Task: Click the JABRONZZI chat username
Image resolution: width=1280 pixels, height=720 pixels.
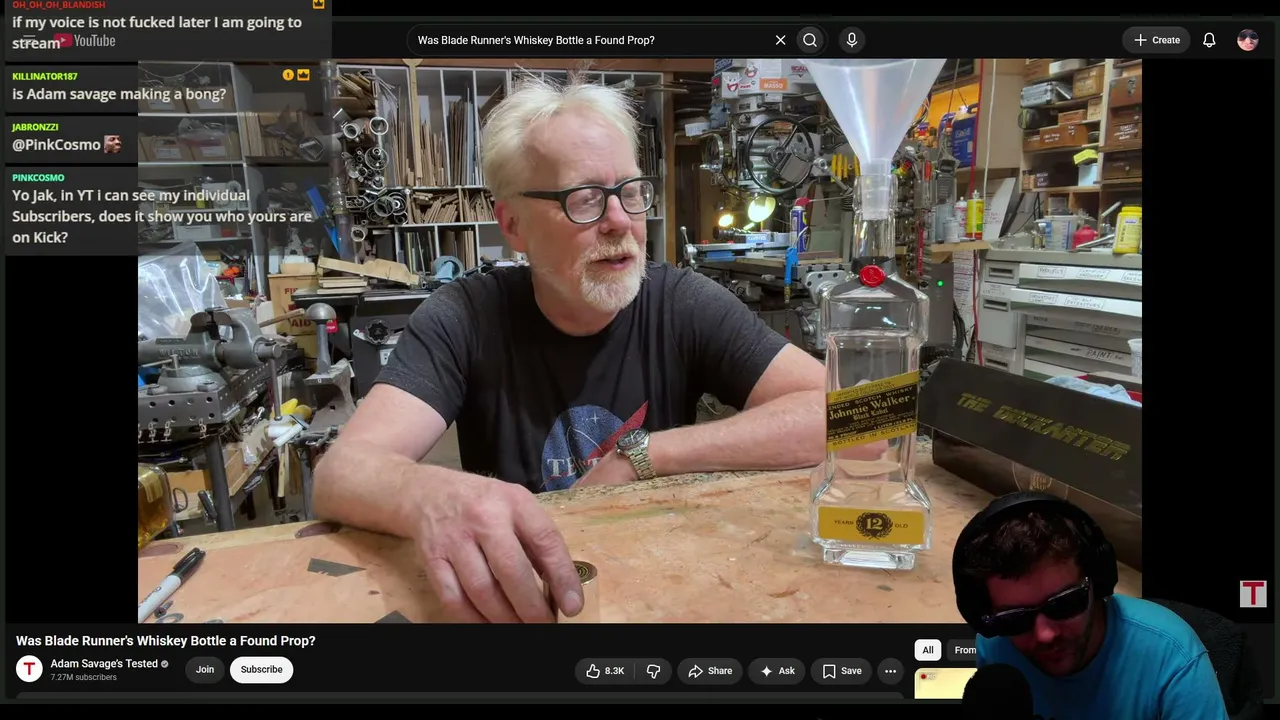Action: pyautogui.click(x=35, y=127)
